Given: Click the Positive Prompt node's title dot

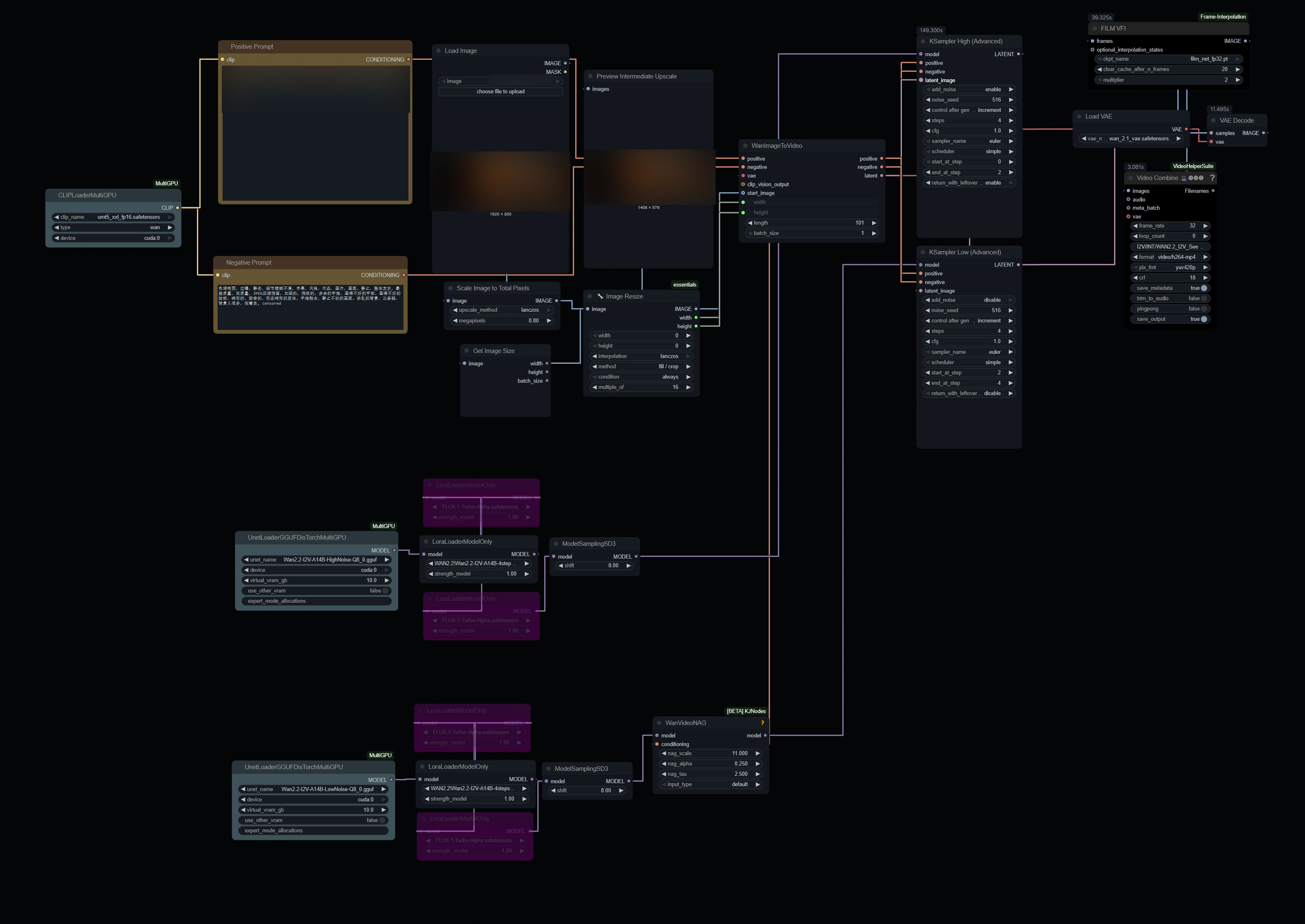Looking at the screenshot, I should point(225,47).
